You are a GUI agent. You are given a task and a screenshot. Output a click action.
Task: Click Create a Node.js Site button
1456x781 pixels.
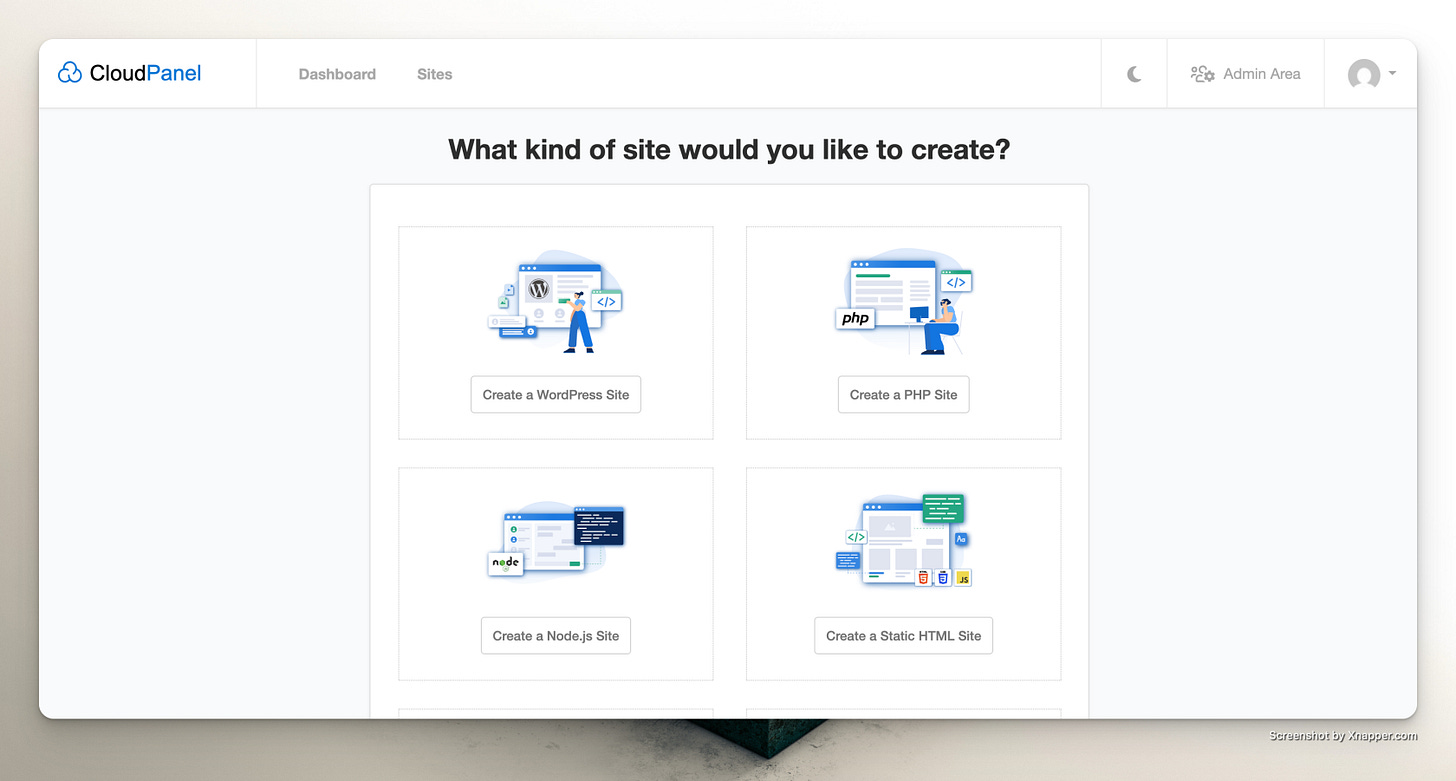(556, 636)
